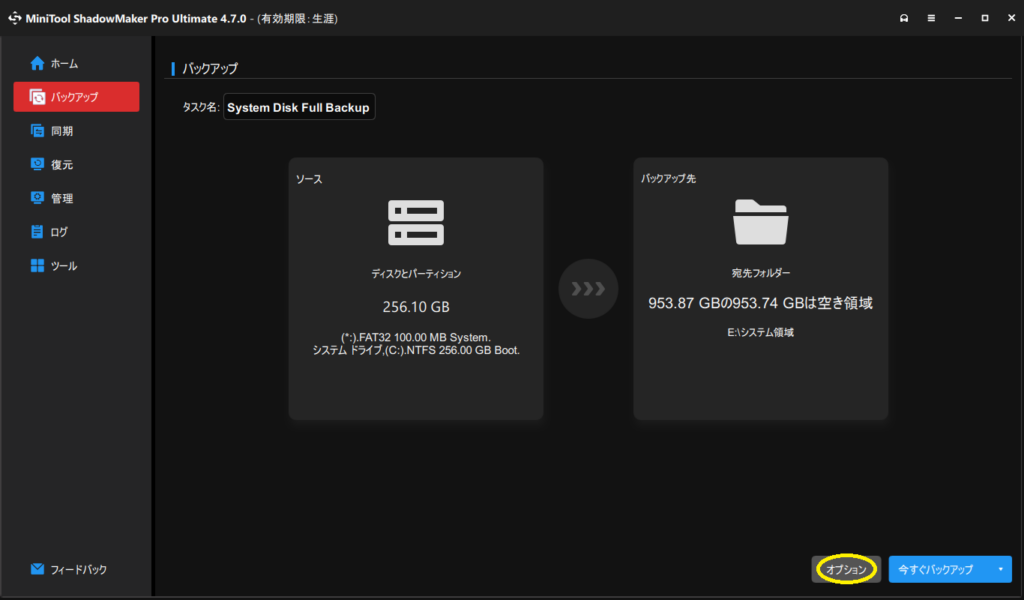
Task: Click the Backup icon in sidebar
Action: click(37, 97)
